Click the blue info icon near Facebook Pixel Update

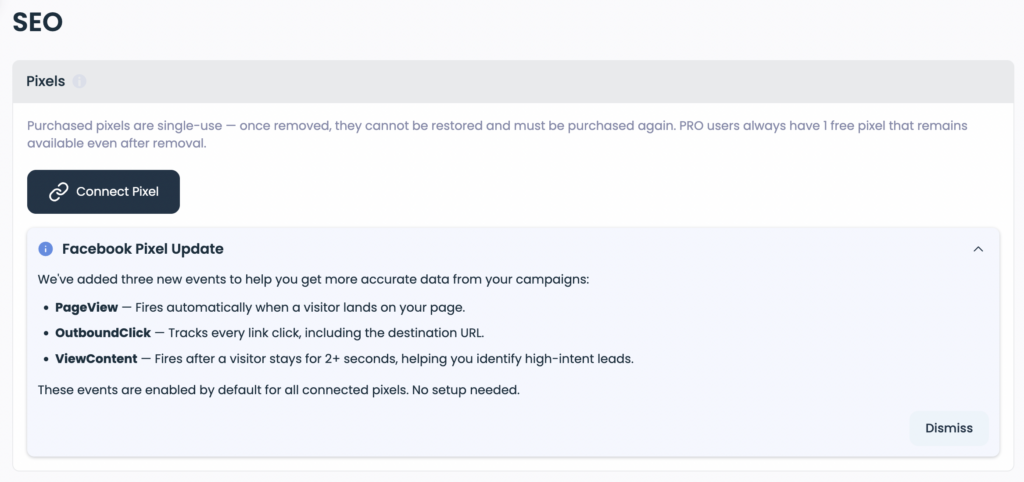[x=45, y=249]
